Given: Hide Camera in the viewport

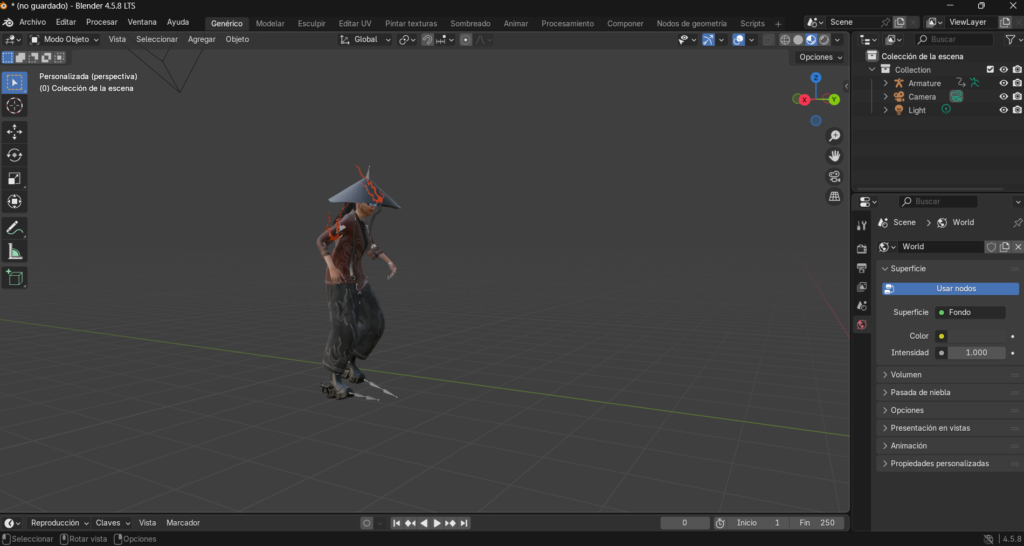Looking at the screenshot, I should 1003,97.
